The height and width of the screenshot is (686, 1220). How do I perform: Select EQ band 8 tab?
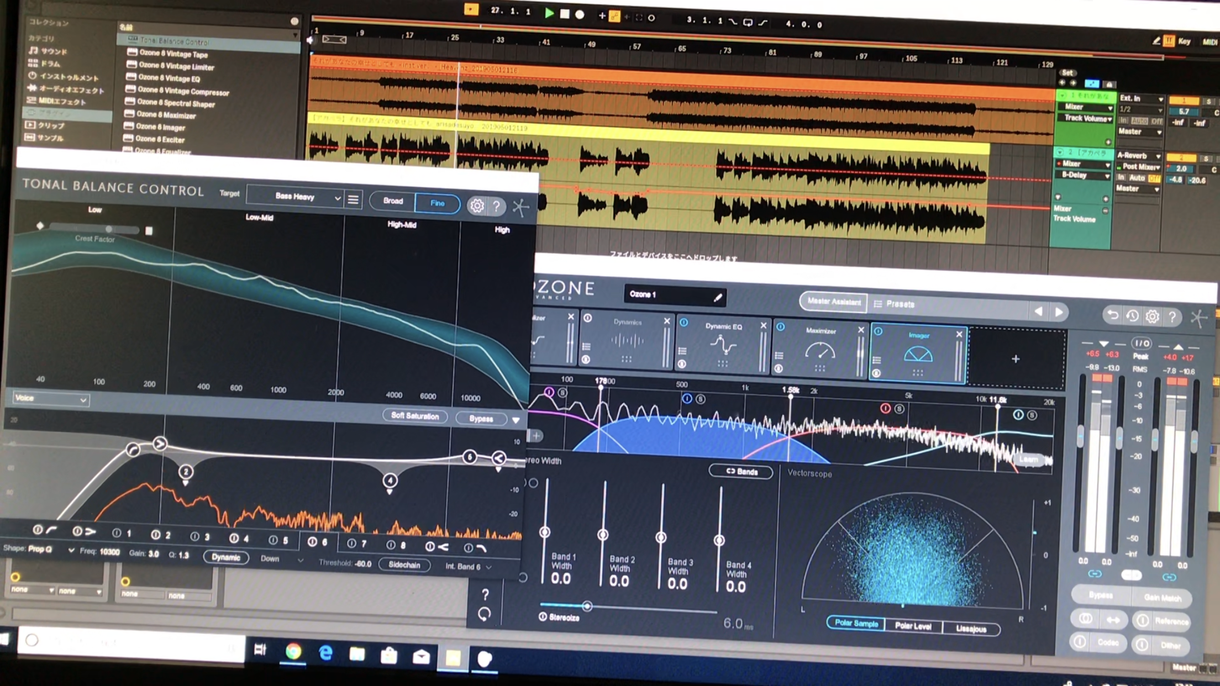coord(396,546)
